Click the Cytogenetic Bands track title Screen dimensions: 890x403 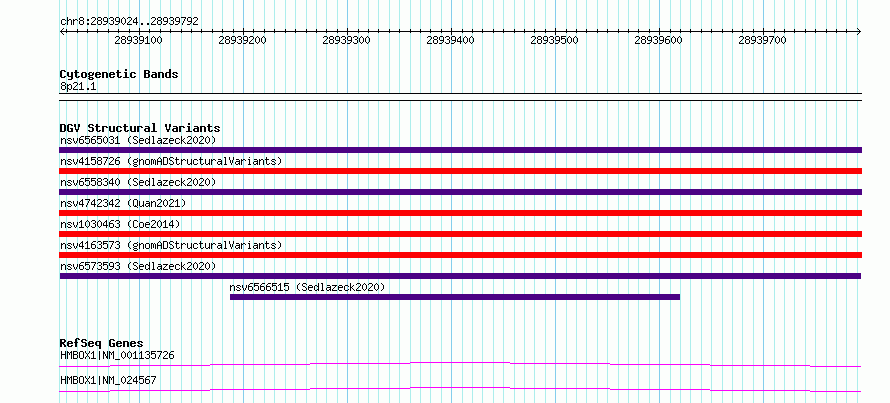pos(119,74)
